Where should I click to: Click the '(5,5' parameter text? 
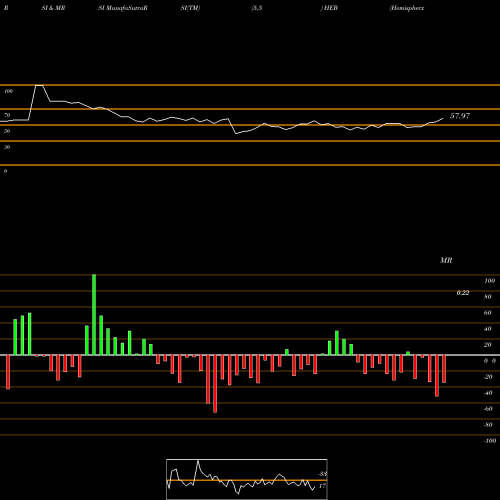[x=257, y=8]
